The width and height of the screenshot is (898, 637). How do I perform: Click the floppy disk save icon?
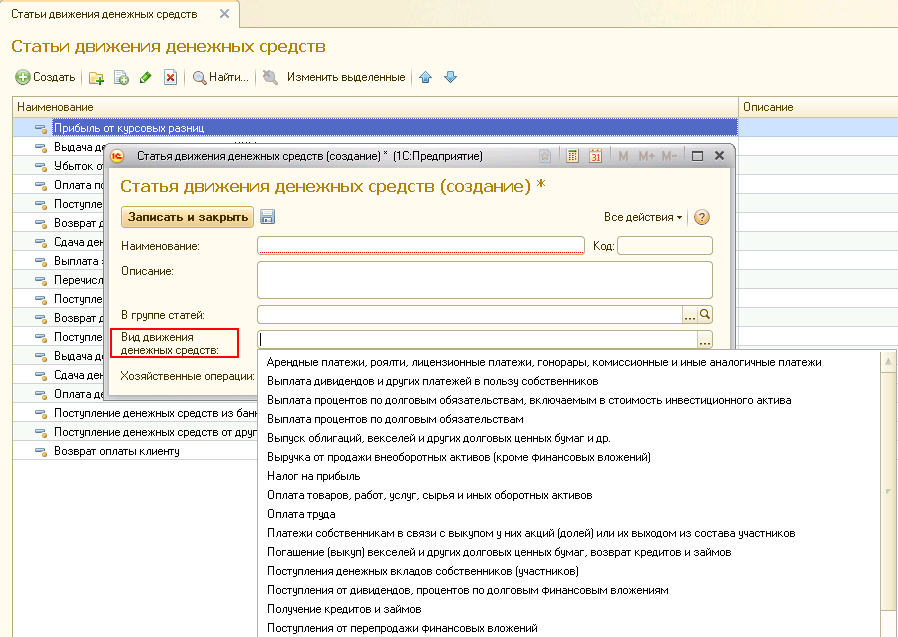pyautogui.click(x=267, y=217)
